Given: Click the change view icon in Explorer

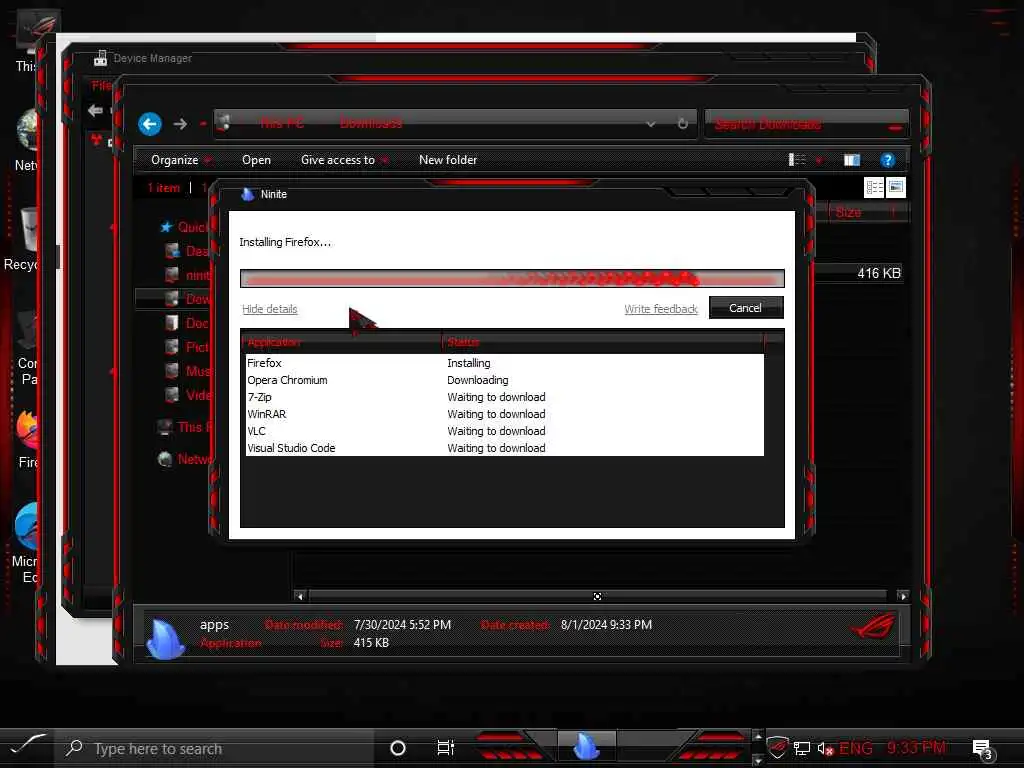Looking at the screenshot, I should pos(797,160).
